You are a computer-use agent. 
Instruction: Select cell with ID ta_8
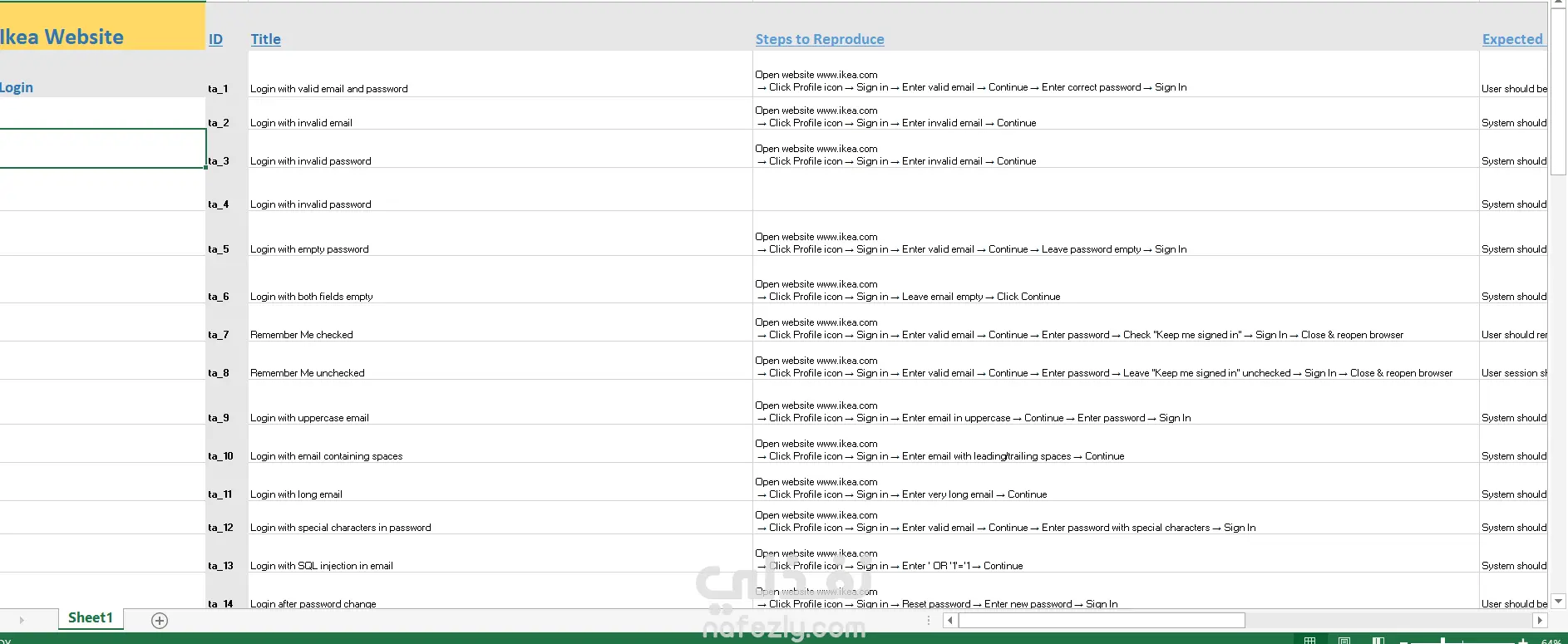(227, 361)
